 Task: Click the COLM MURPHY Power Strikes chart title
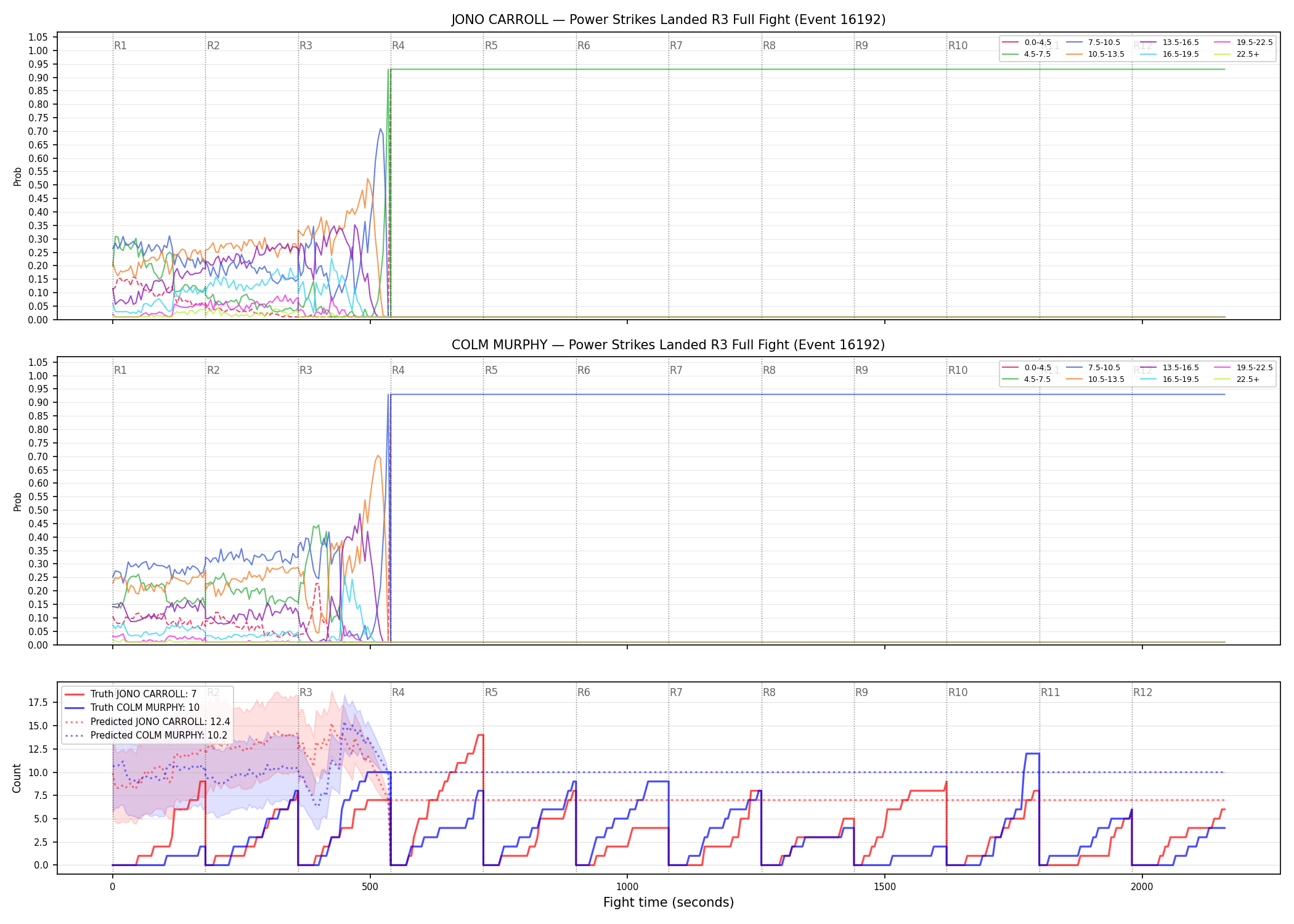[669, 345]
